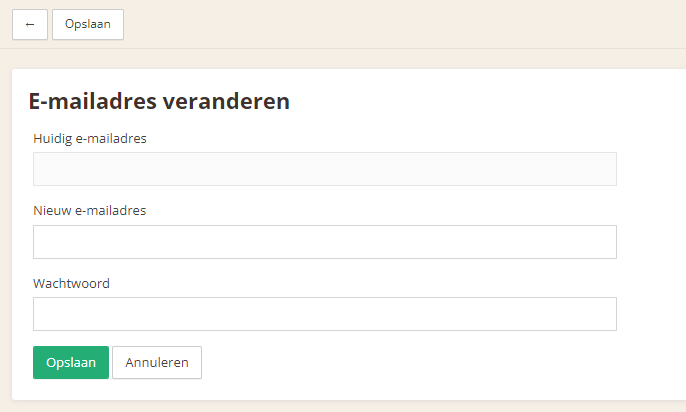Focus the Nieuw e-mailadres input field
This screenshot has width=686, height=412.
tap(325, 242)
